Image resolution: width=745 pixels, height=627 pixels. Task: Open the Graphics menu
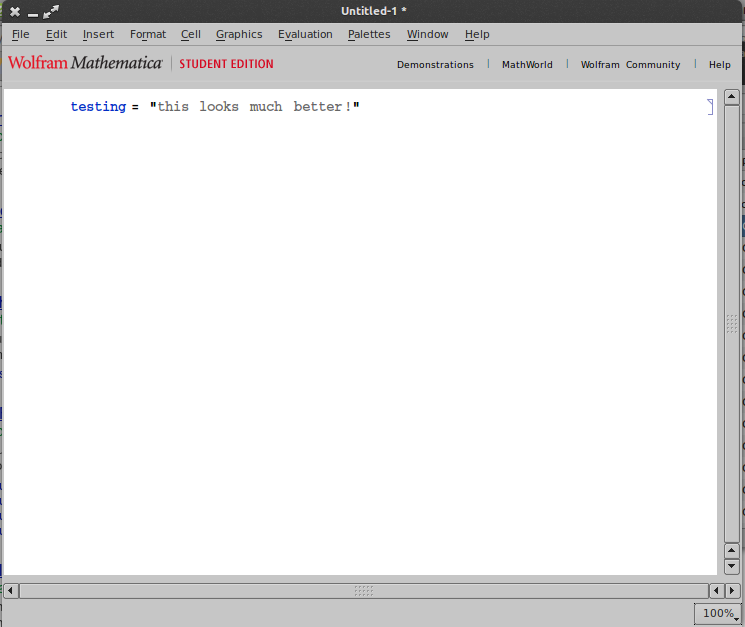coord(239,34)
